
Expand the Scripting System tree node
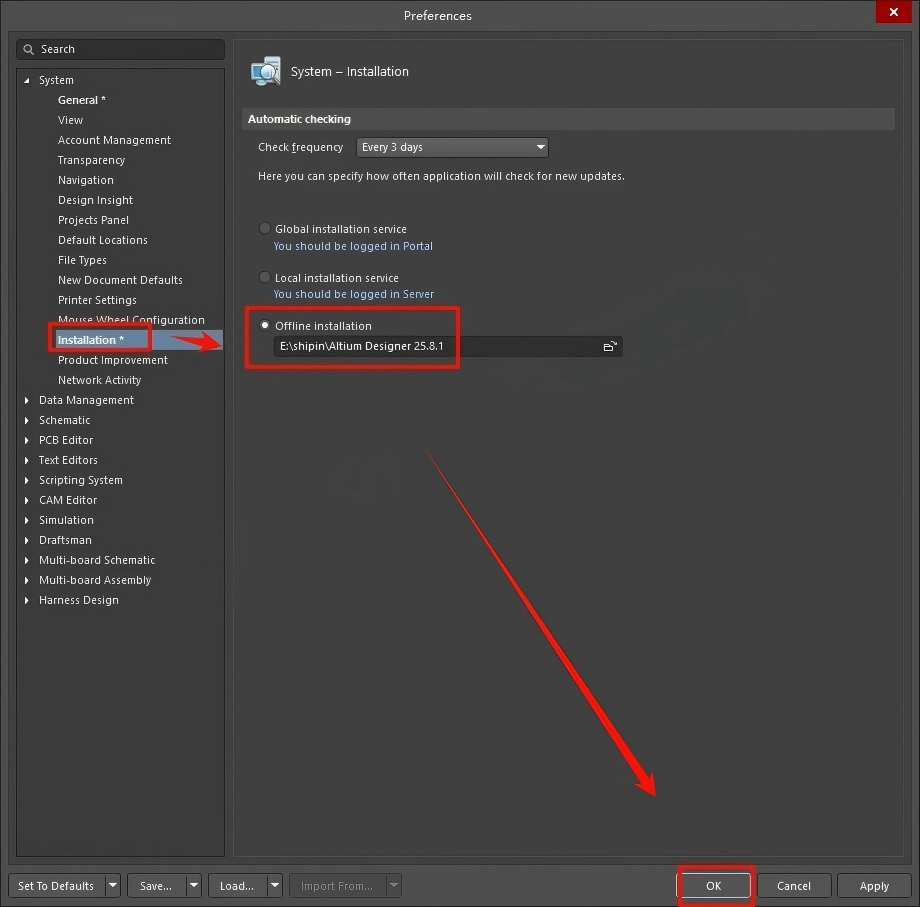(26, 480)
